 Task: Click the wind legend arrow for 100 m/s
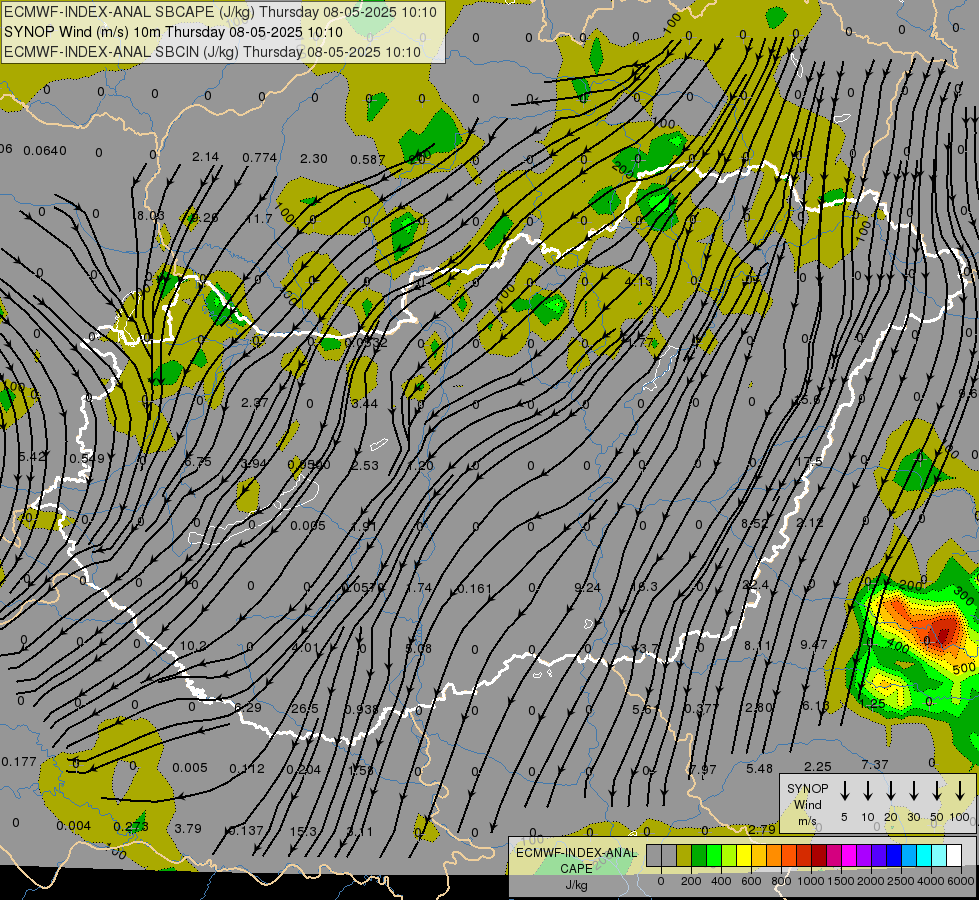(960, 790)
